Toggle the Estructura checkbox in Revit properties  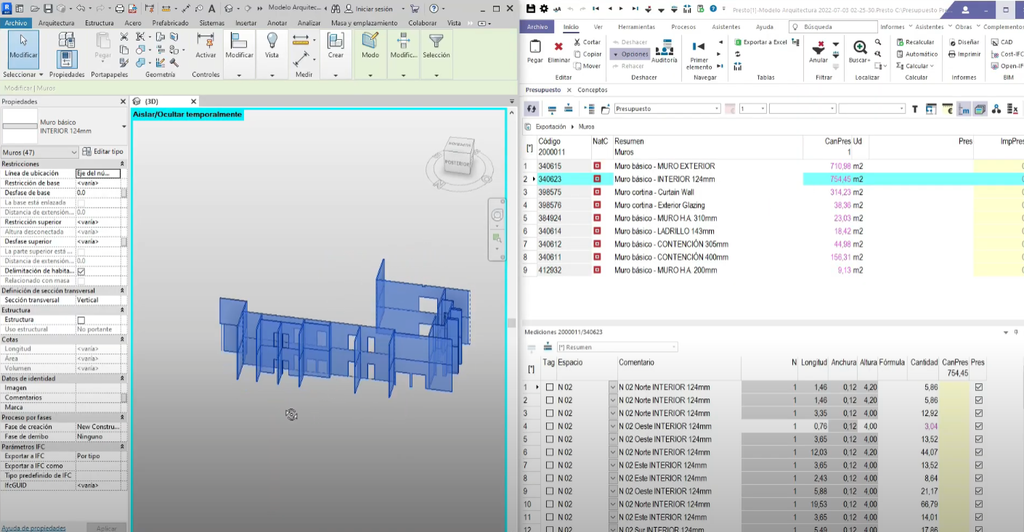[x=81, y=320]
